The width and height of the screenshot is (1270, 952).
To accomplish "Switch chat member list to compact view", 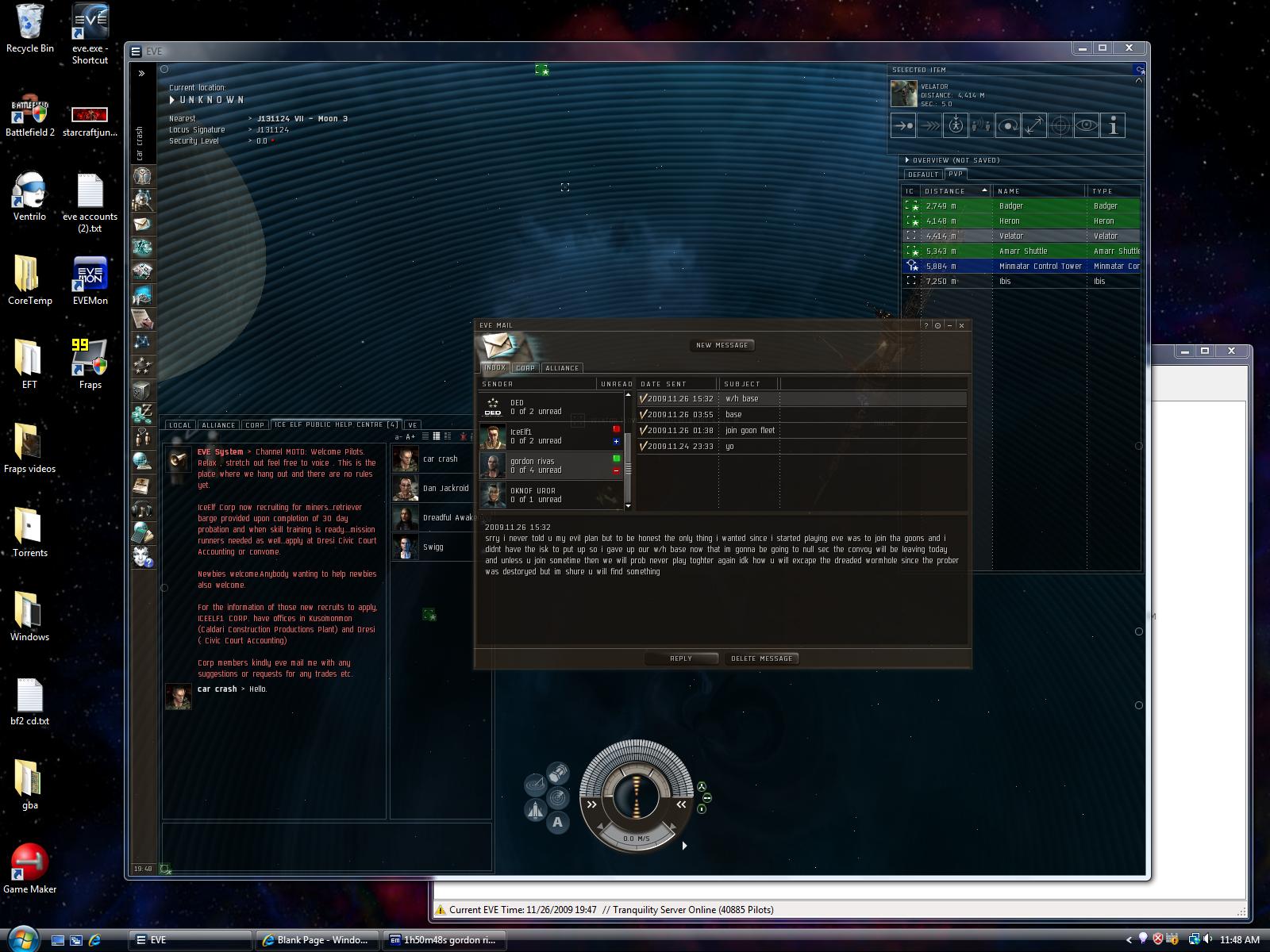I will [425, 436].
